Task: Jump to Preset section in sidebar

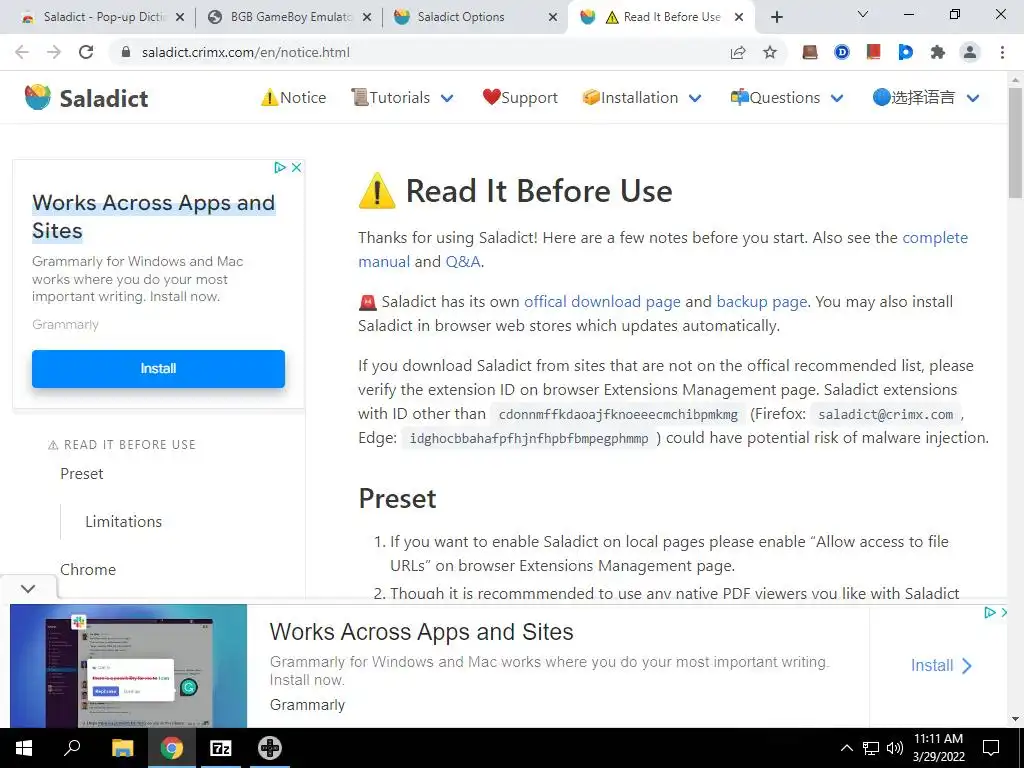Action: [x=82, y=473]
